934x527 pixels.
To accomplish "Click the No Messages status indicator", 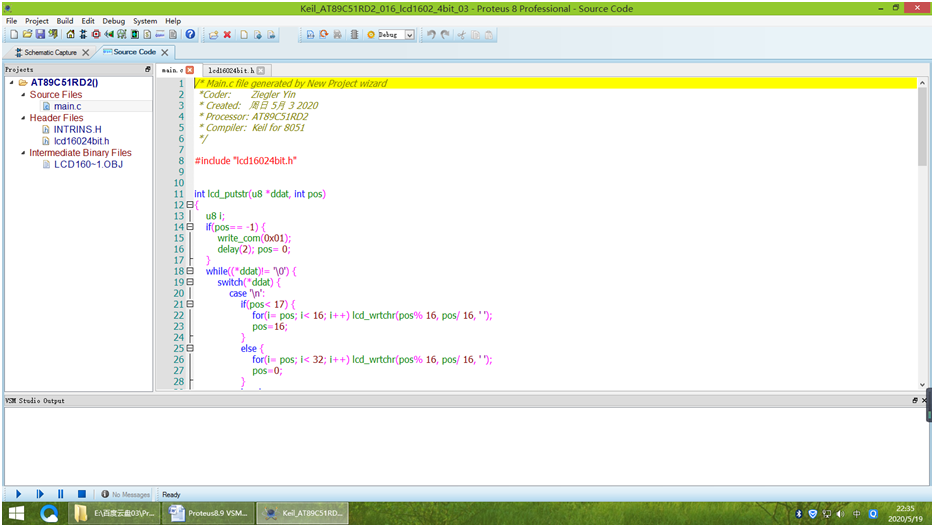I will pos(126,494).
